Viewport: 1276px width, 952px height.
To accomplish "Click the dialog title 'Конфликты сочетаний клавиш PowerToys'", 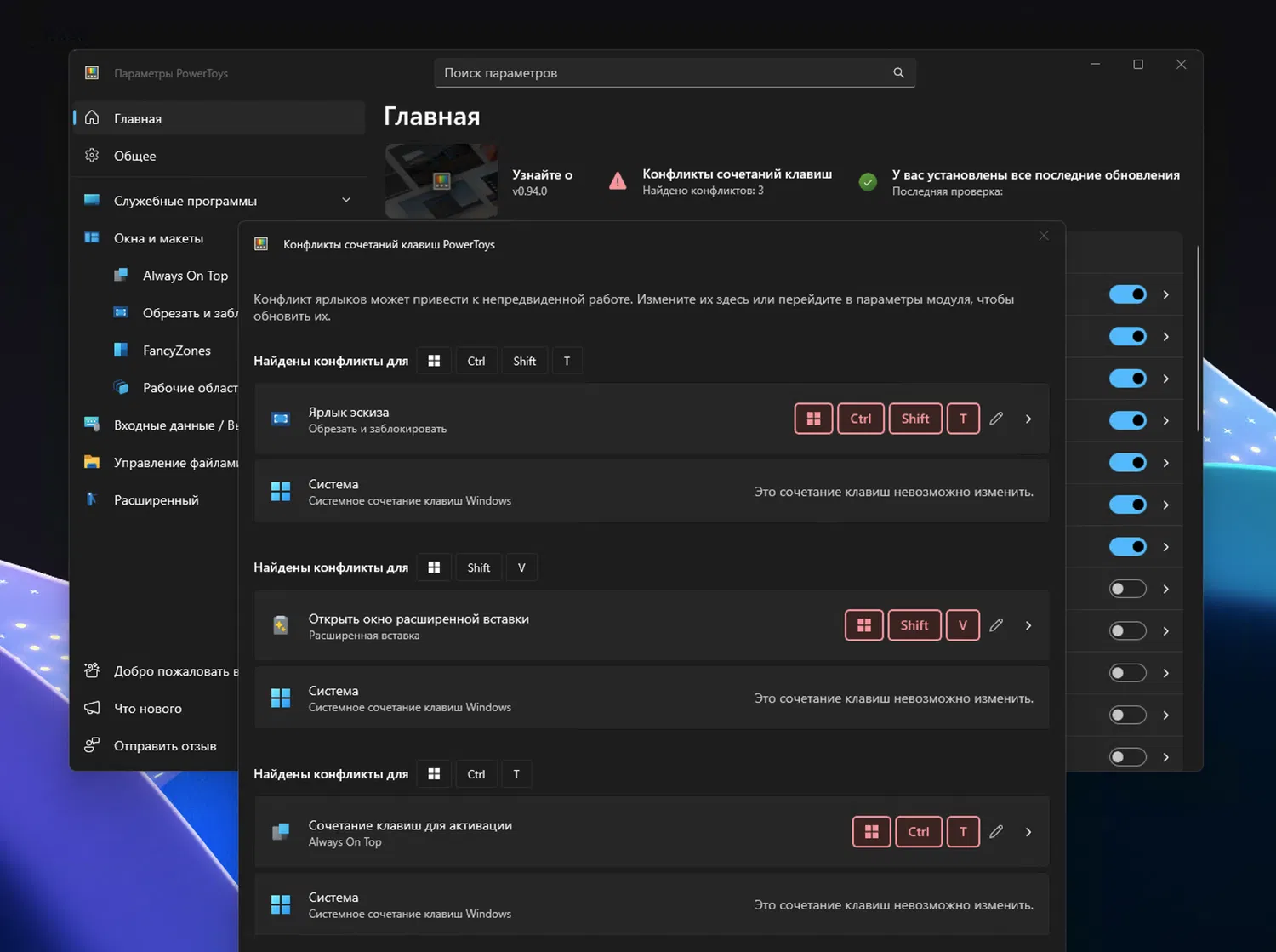I will tap(389, 245).
